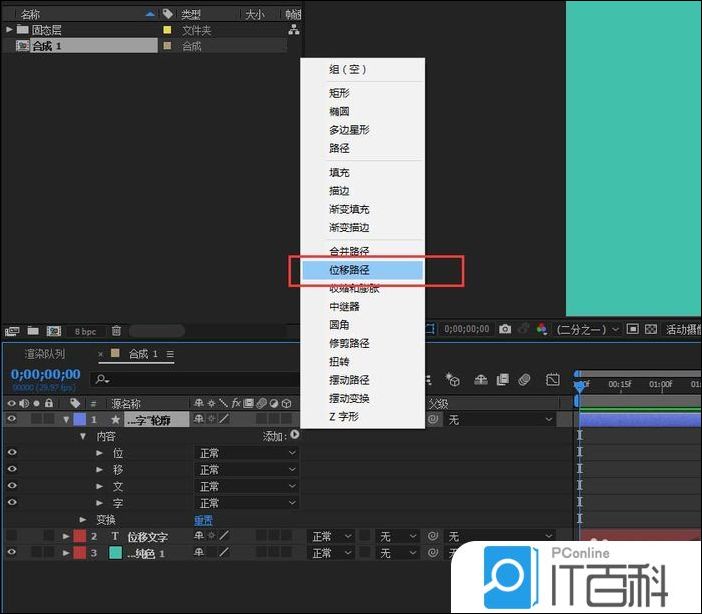This screenshot has height=614, width=702.
Task: Hide layer 1 轮廓 with eye icon
Action: [x=12, y=419]
